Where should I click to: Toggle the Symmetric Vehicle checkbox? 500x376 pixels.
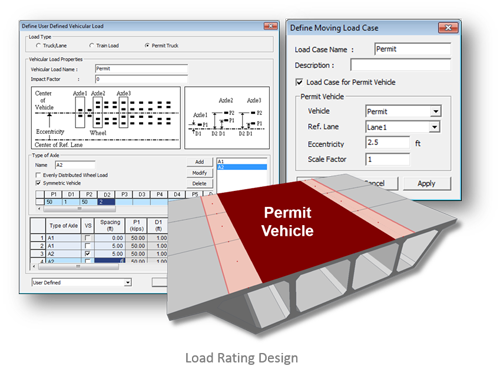[38, 183]
